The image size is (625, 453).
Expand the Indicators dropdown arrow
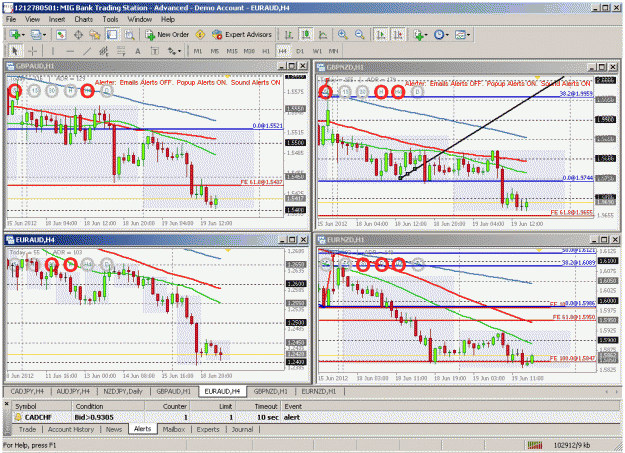click(426, 35)
